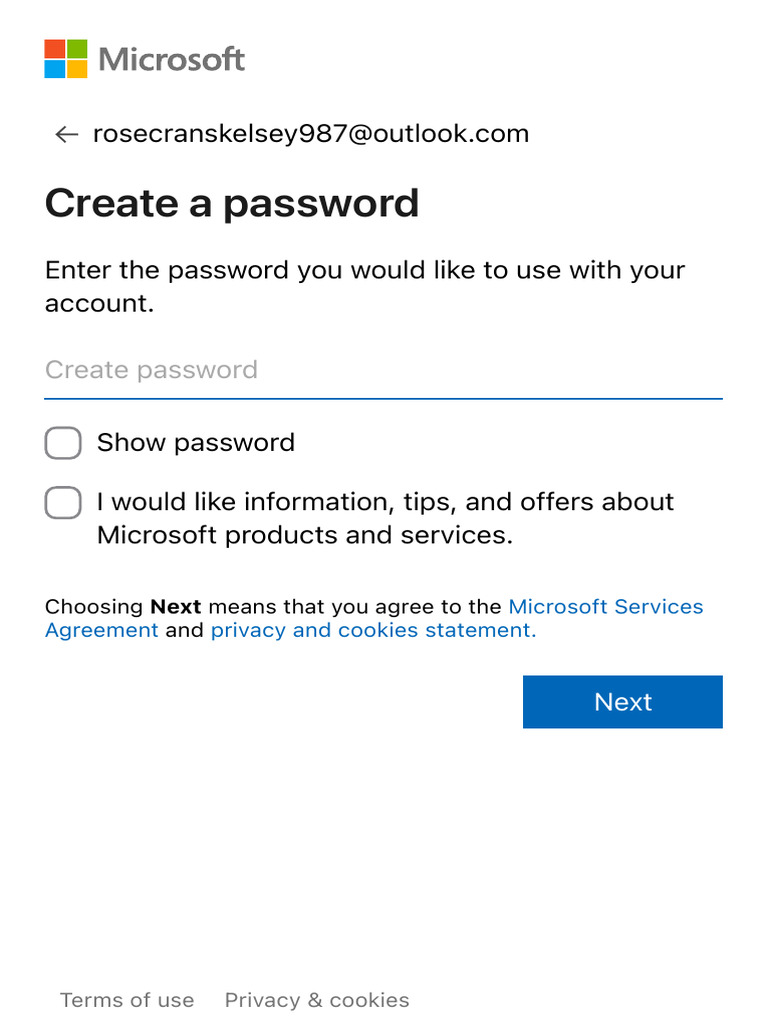Focus the Create password field
This screenshot has height=1024, width=768.
click(x=383, y=370)
